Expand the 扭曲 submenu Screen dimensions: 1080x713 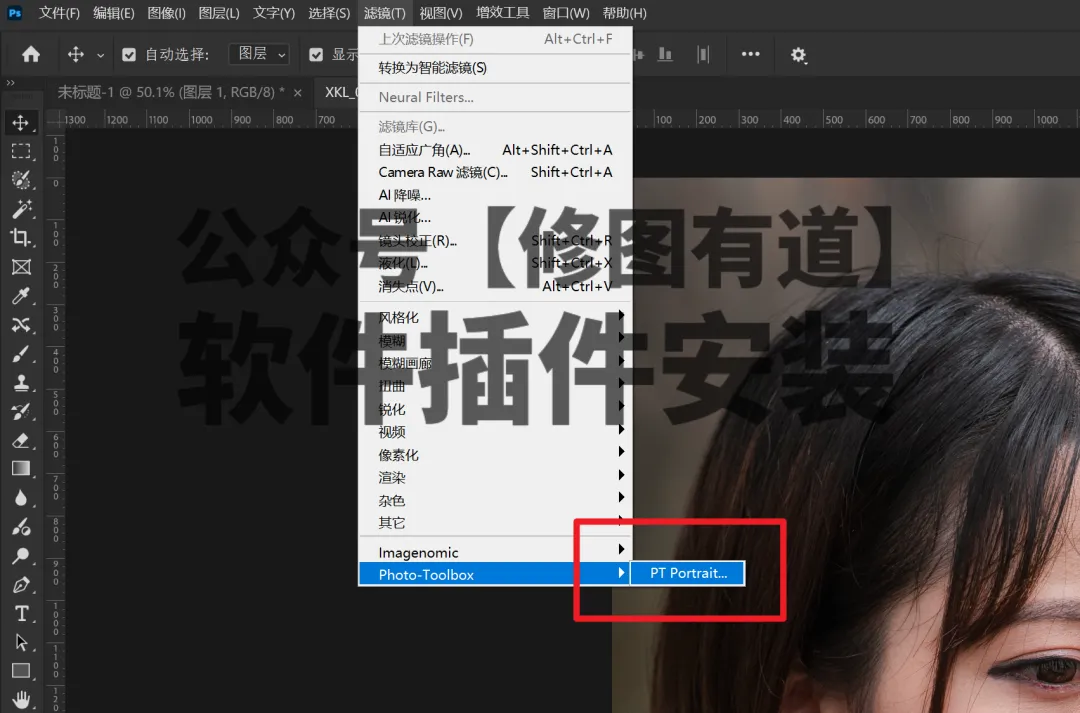pos(495,386)
